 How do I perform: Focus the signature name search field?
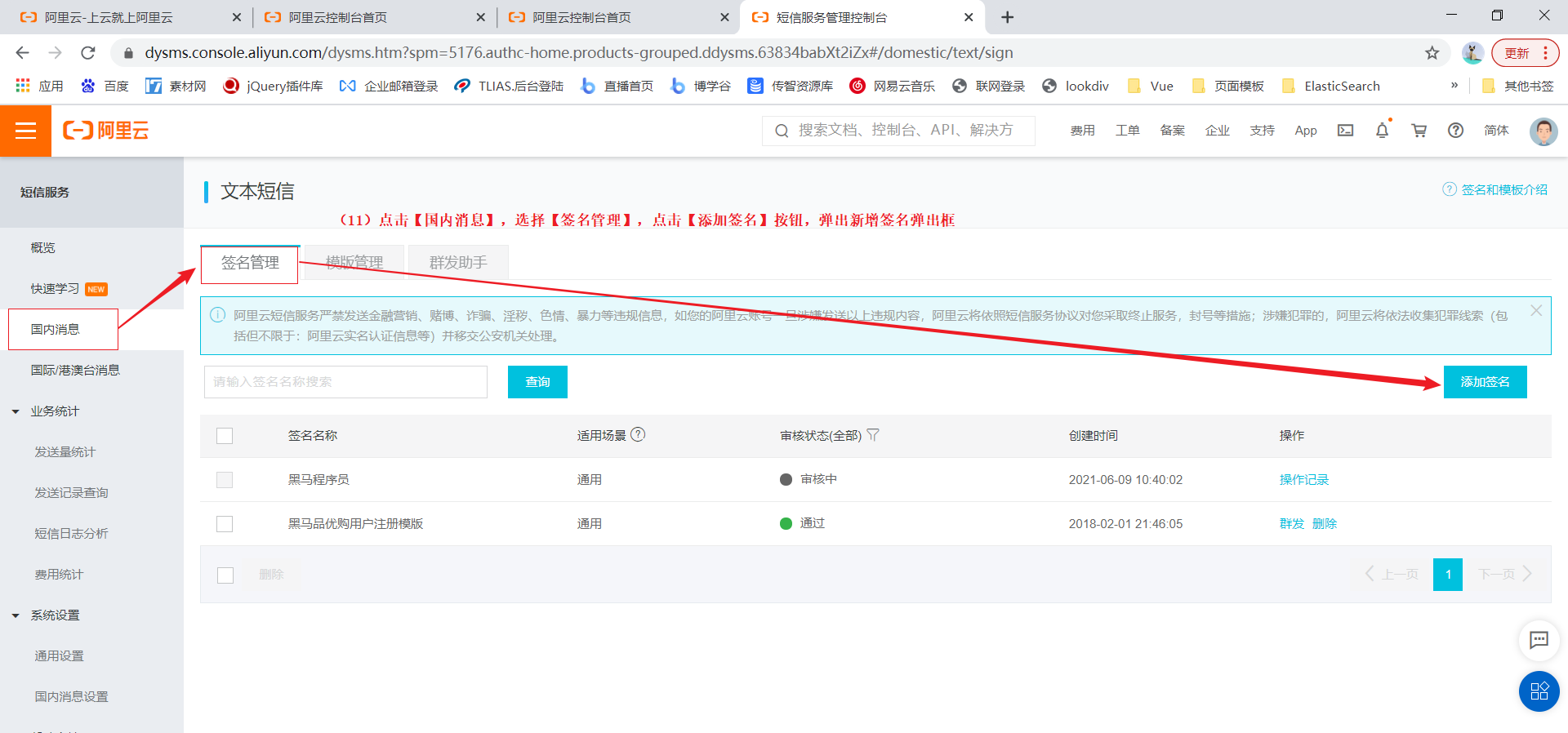(x=345, y=382)
